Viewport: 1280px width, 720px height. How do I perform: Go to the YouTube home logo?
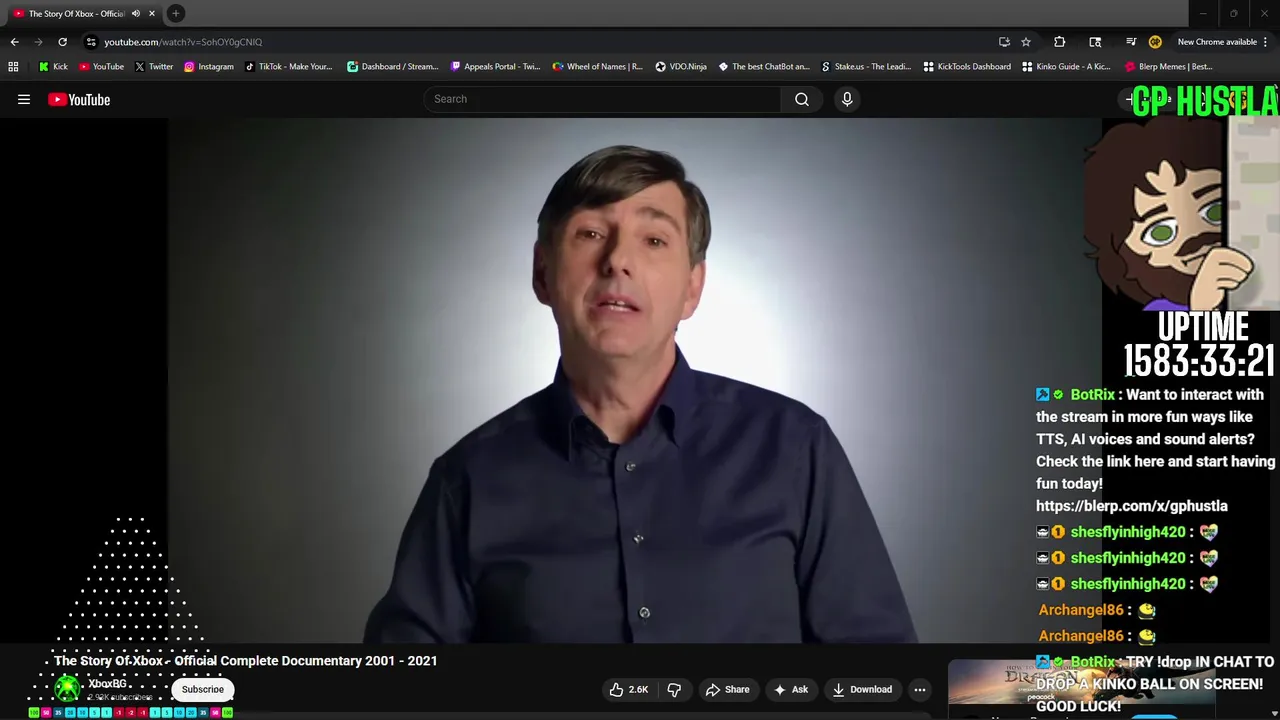[x=79, y=99]
